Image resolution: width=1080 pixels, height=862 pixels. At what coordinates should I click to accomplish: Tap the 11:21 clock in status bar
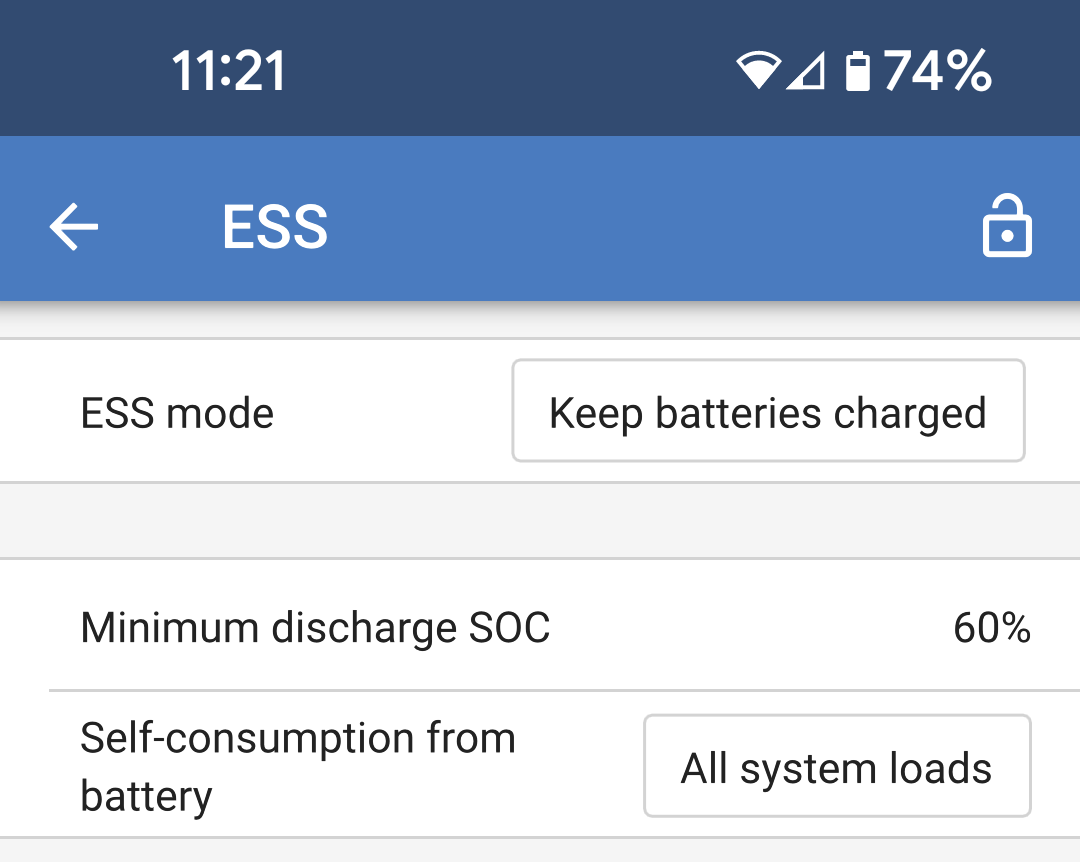pyautogui.click(x=229, y=72)
